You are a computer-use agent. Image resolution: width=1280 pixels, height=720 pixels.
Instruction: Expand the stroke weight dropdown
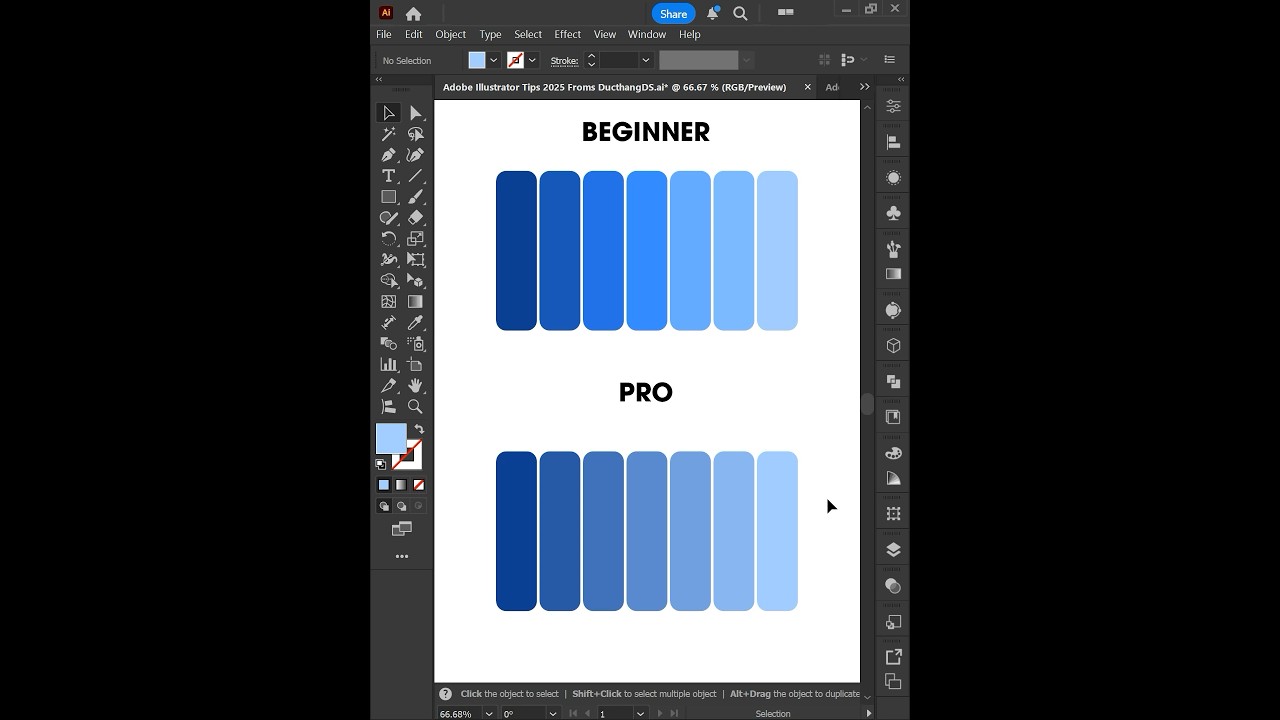point(646,60)
